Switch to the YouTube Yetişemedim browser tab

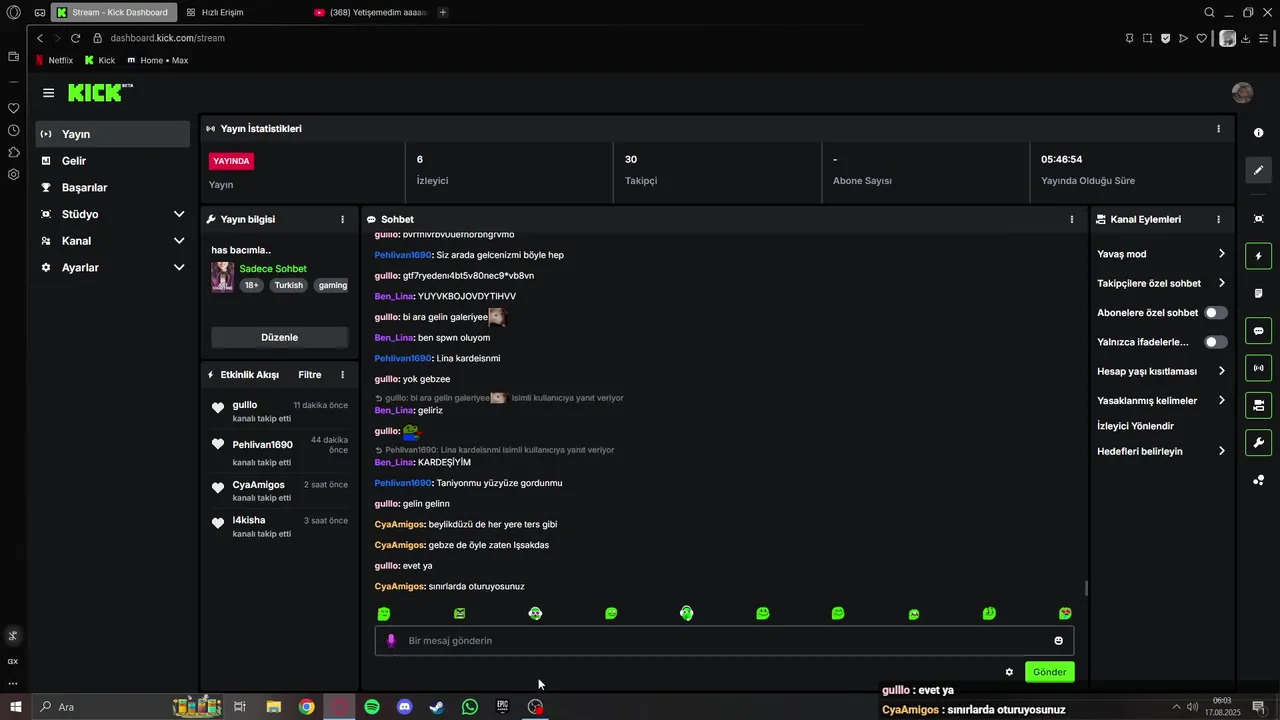click(370, 12)
